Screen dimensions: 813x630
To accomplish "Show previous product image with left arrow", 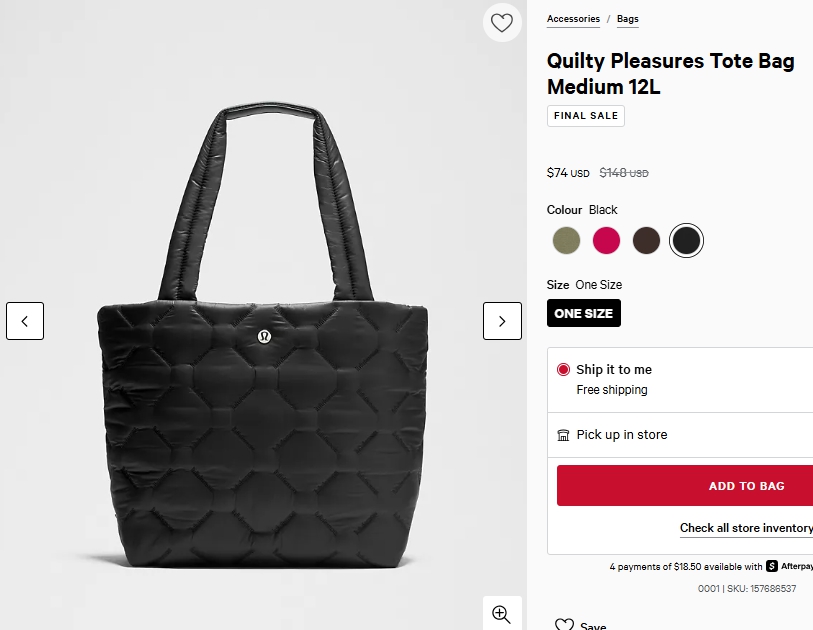I will tap(25, 321).
